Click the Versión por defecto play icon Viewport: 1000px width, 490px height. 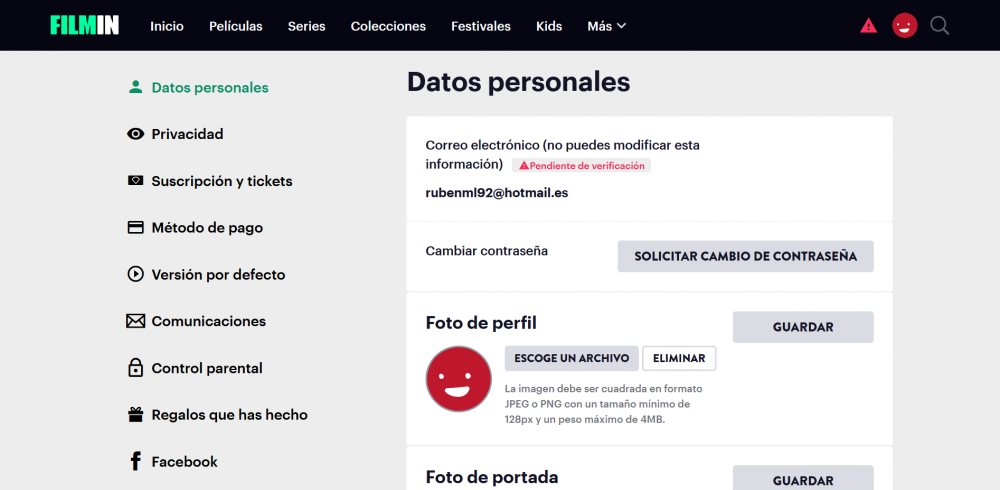(x=136, y=274)
